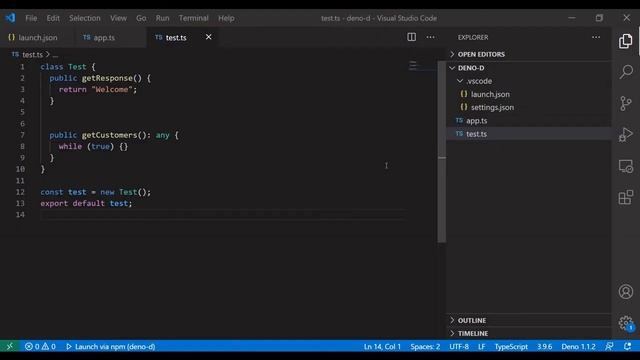640x360 pixels.
Task: Open Explorer views and more actions ellipsis
Action: coord(596,37)
